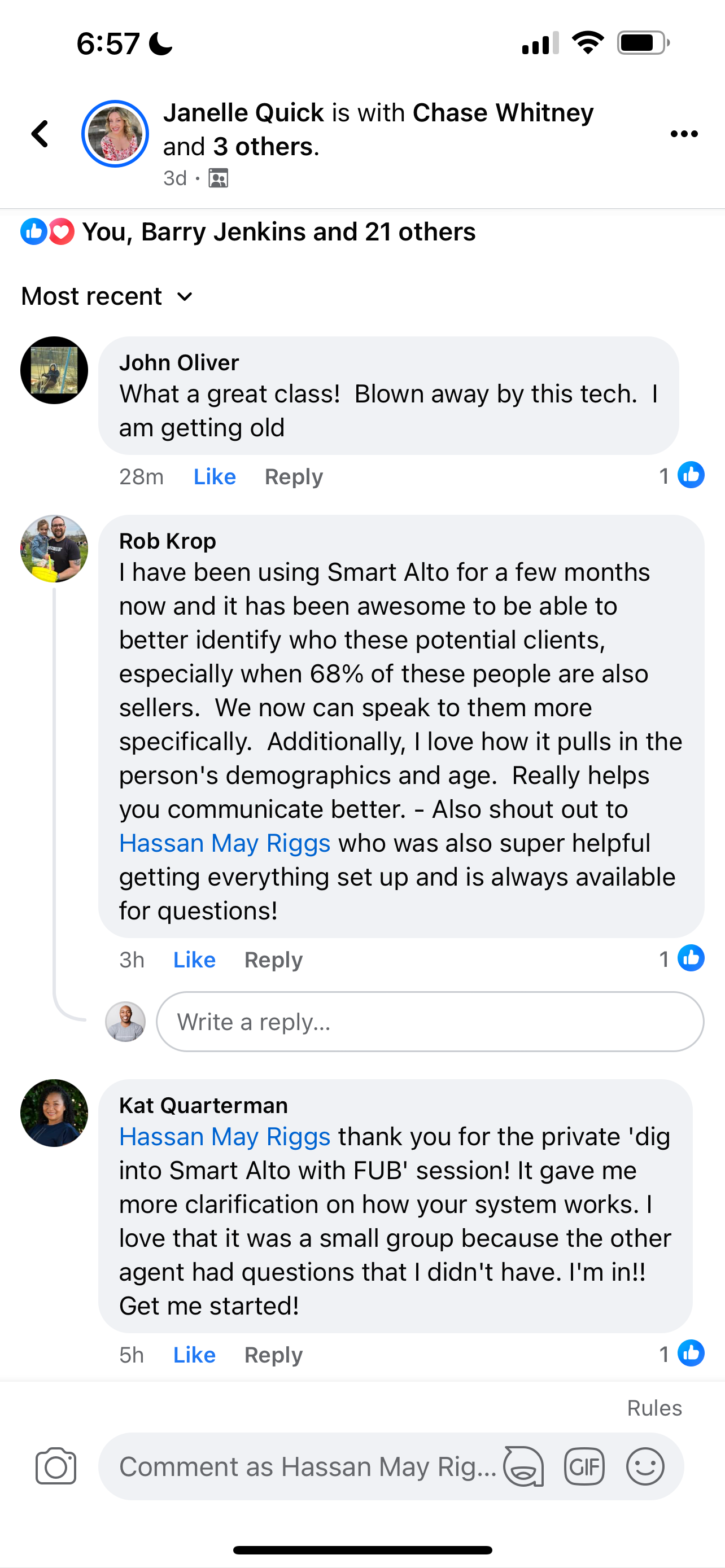Like Kat Quarterman's comment
The image size is (725, 1568).
[194, 1355]
